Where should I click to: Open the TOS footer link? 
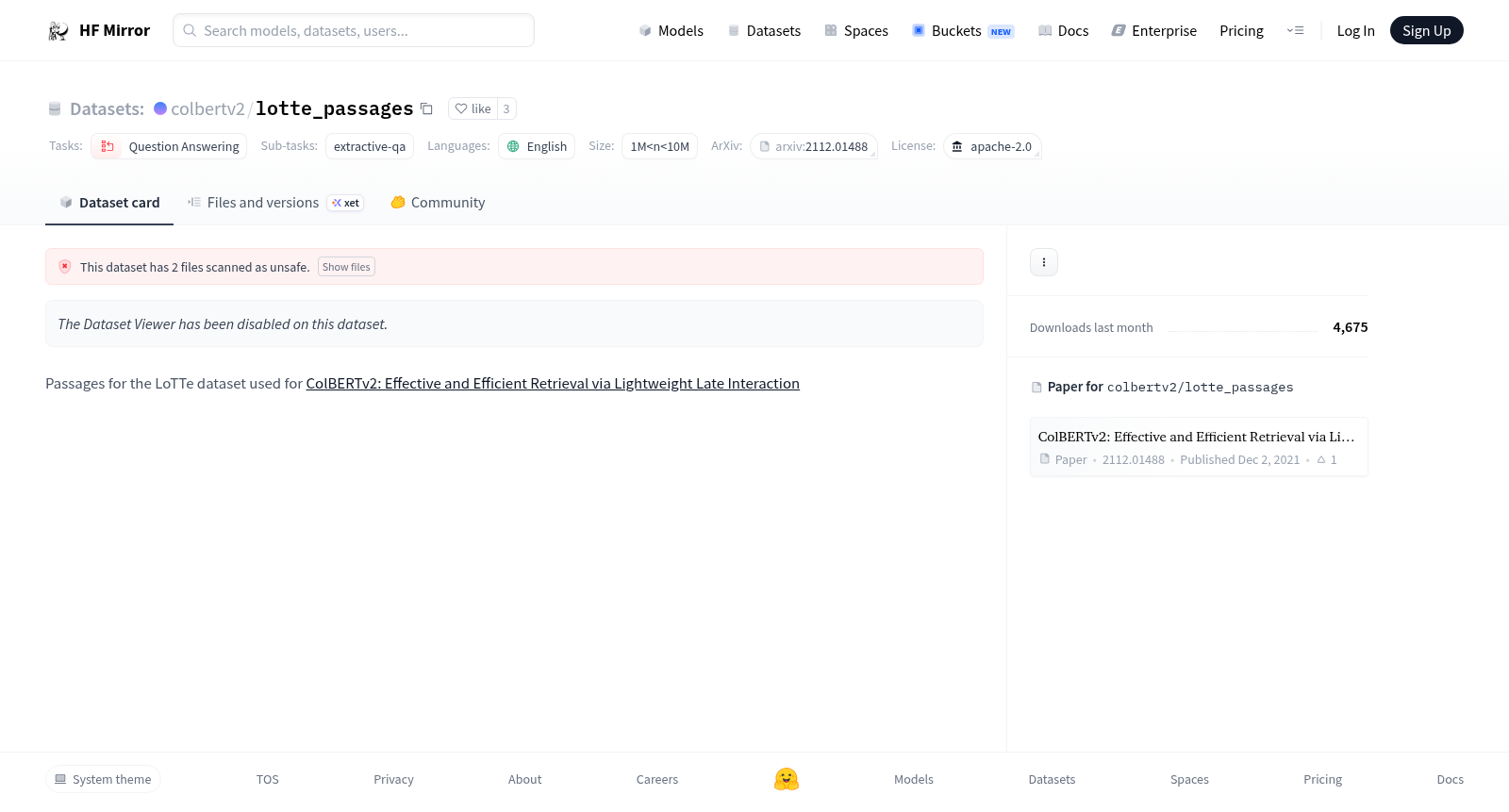268,780
